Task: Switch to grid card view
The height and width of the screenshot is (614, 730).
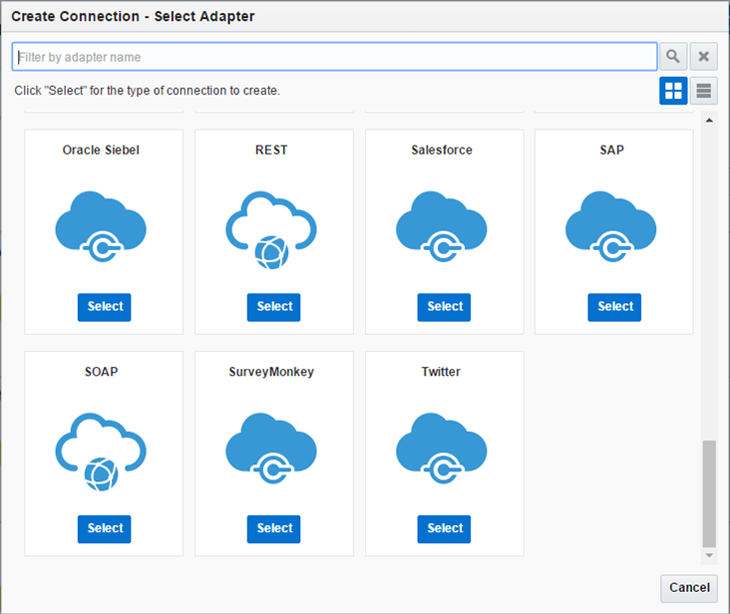Action: (x=673, y=91)
